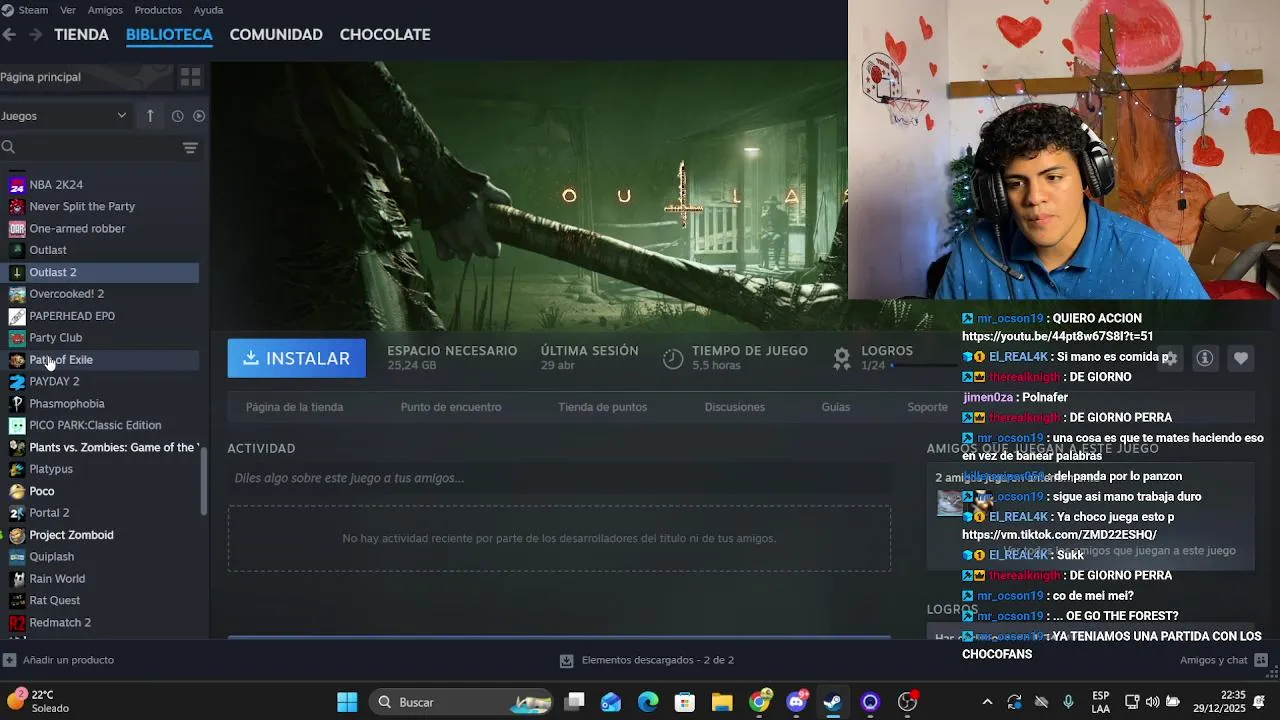Click Página principal in the sidebar
Screen dimensions: 1280x720
tap(40, 77)
